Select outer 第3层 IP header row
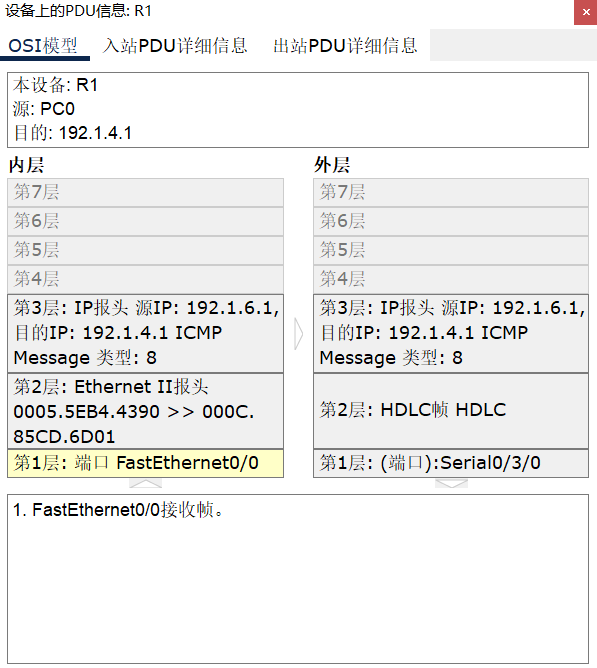Screen dimensions: 597x668 pyautogui.click(x=451, y=333)
